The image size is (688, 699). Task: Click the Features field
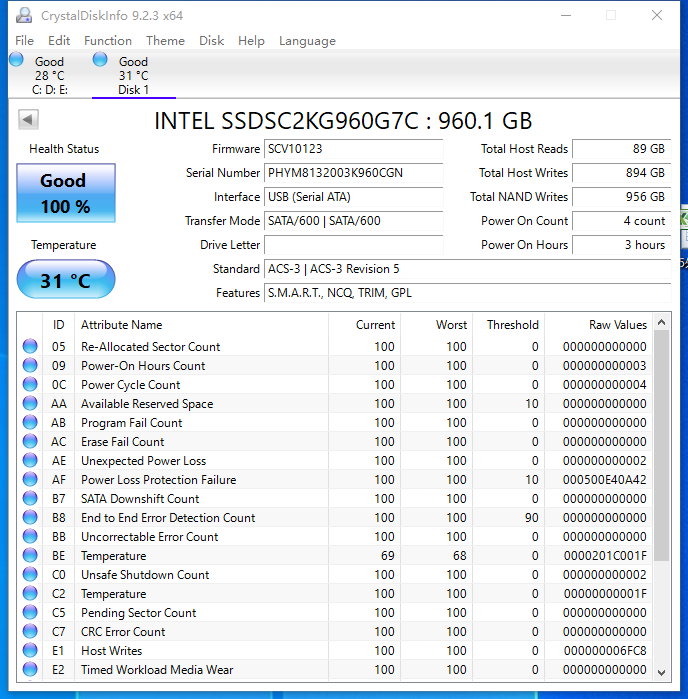tap(468, 293)
